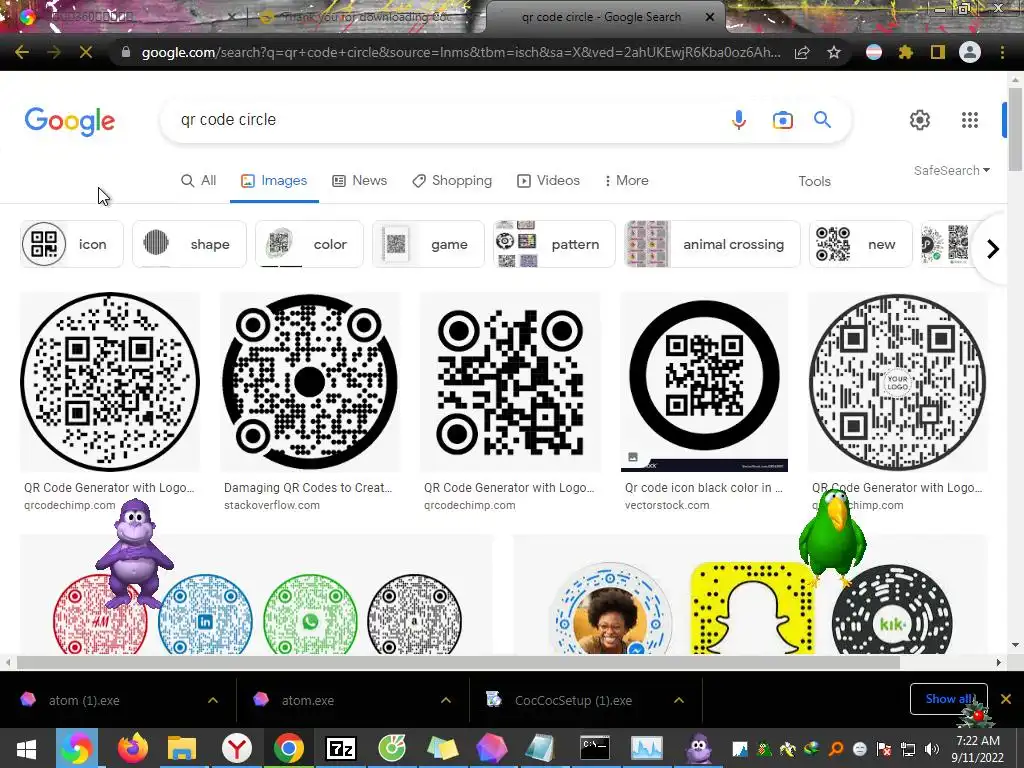Expand the More search options
The image size is (1024, 768).
pos(627,181)
